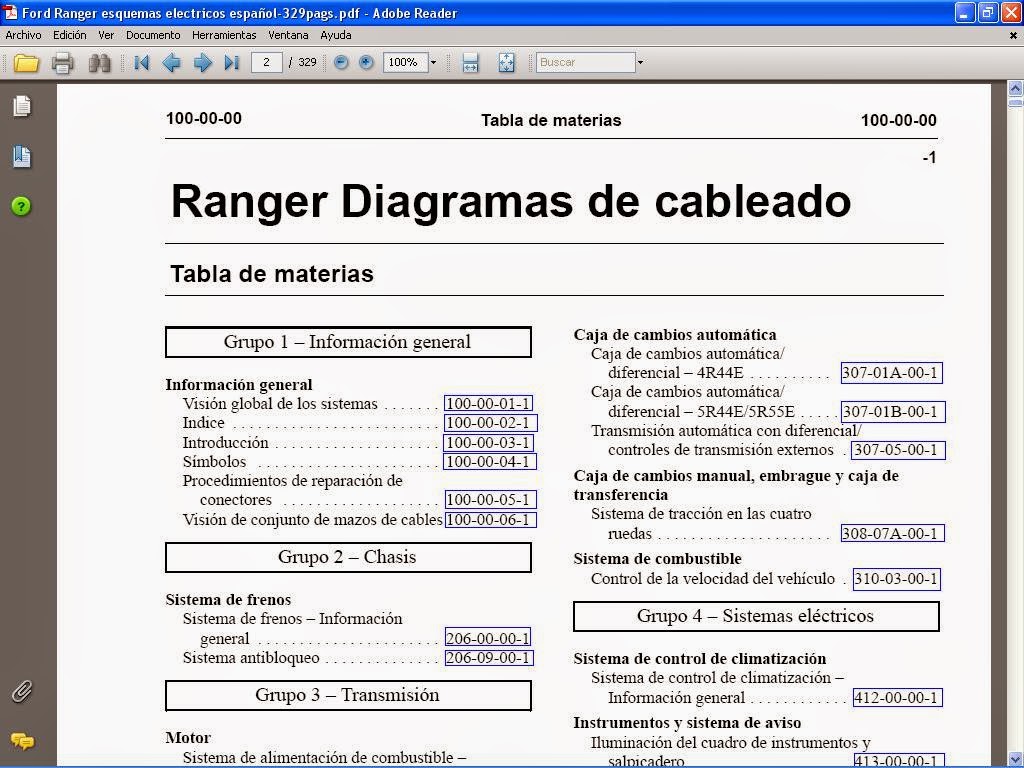
Task: Click heading Grupo 3 – Transmisión
Action: 348,695
